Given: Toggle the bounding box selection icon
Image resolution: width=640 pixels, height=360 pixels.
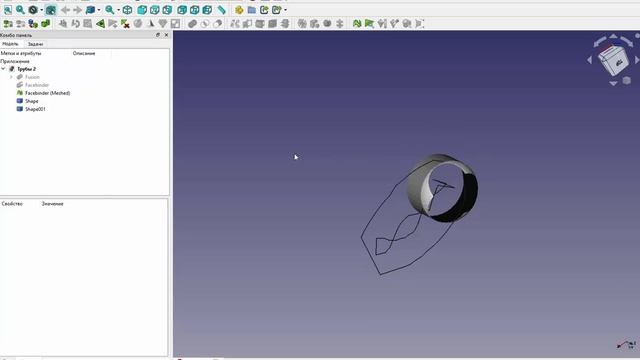Looking at the screenshot, I should [x=51, y=10].
